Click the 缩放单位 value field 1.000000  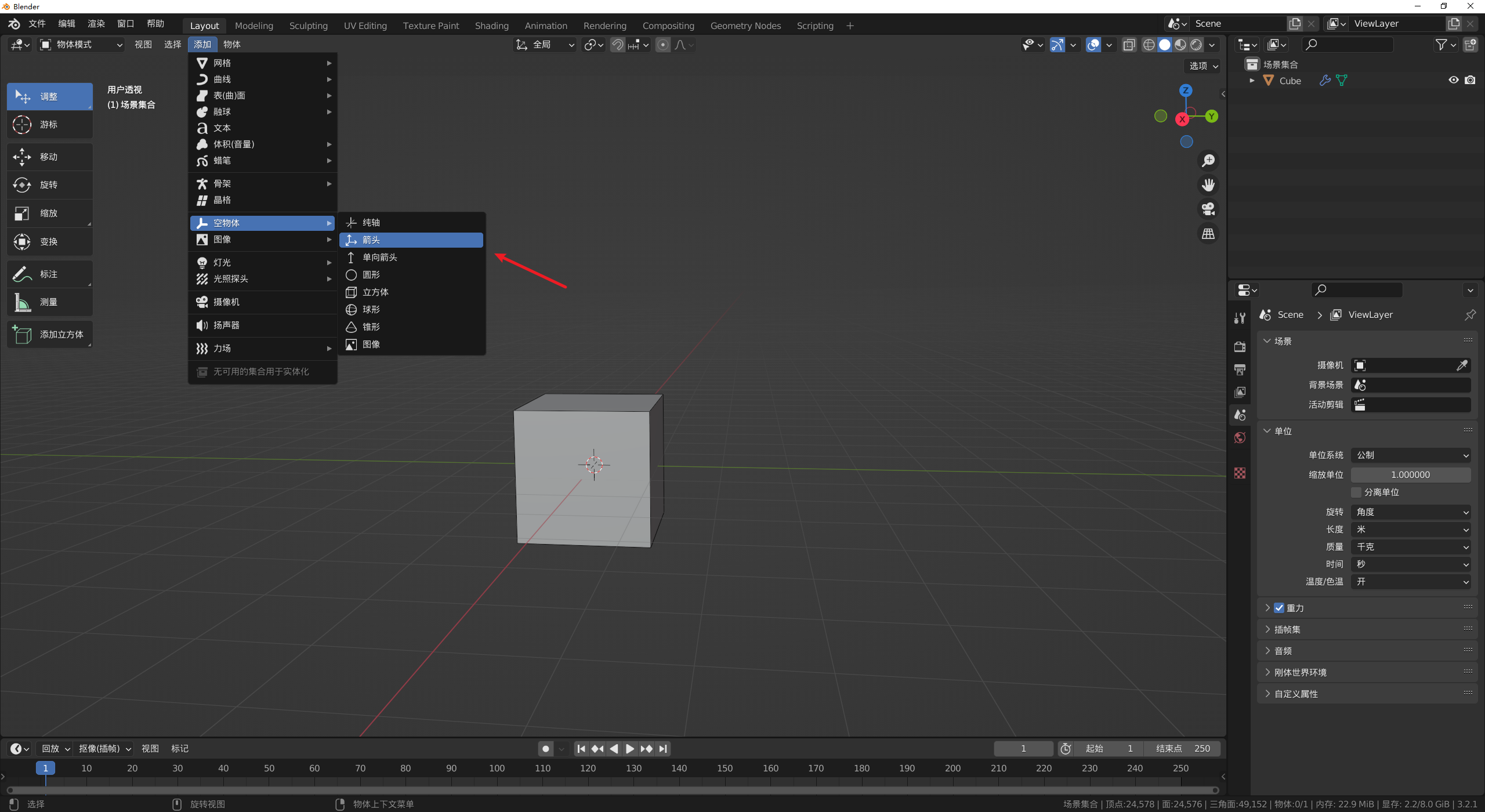pos(1410,475)
